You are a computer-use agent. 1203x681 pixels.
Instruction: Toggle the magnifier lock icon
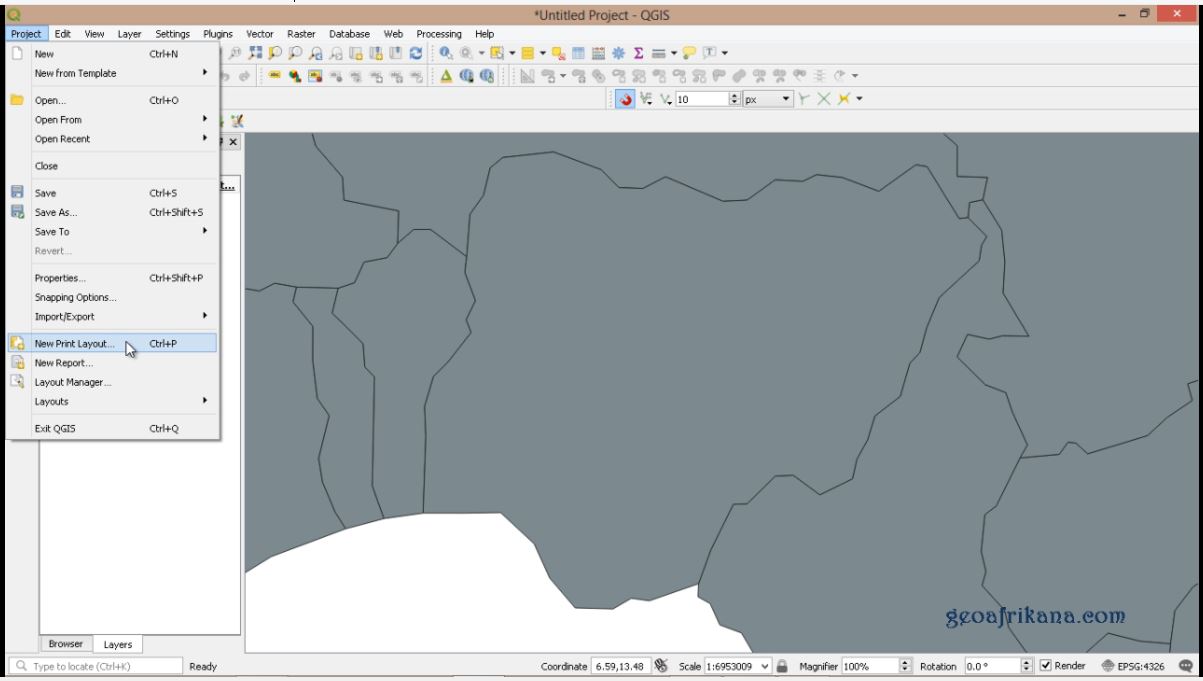point(783,665)
